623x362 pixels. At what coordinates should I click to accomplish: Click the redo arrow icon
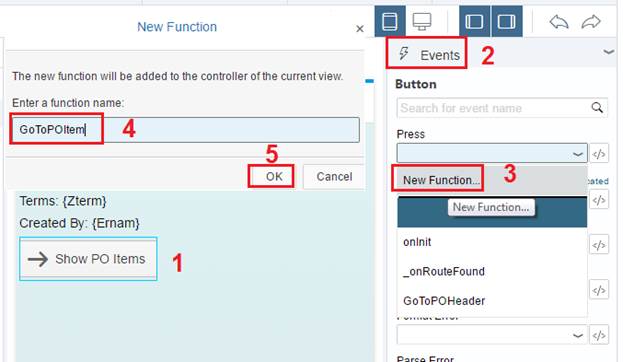click(x=591, y=21)
